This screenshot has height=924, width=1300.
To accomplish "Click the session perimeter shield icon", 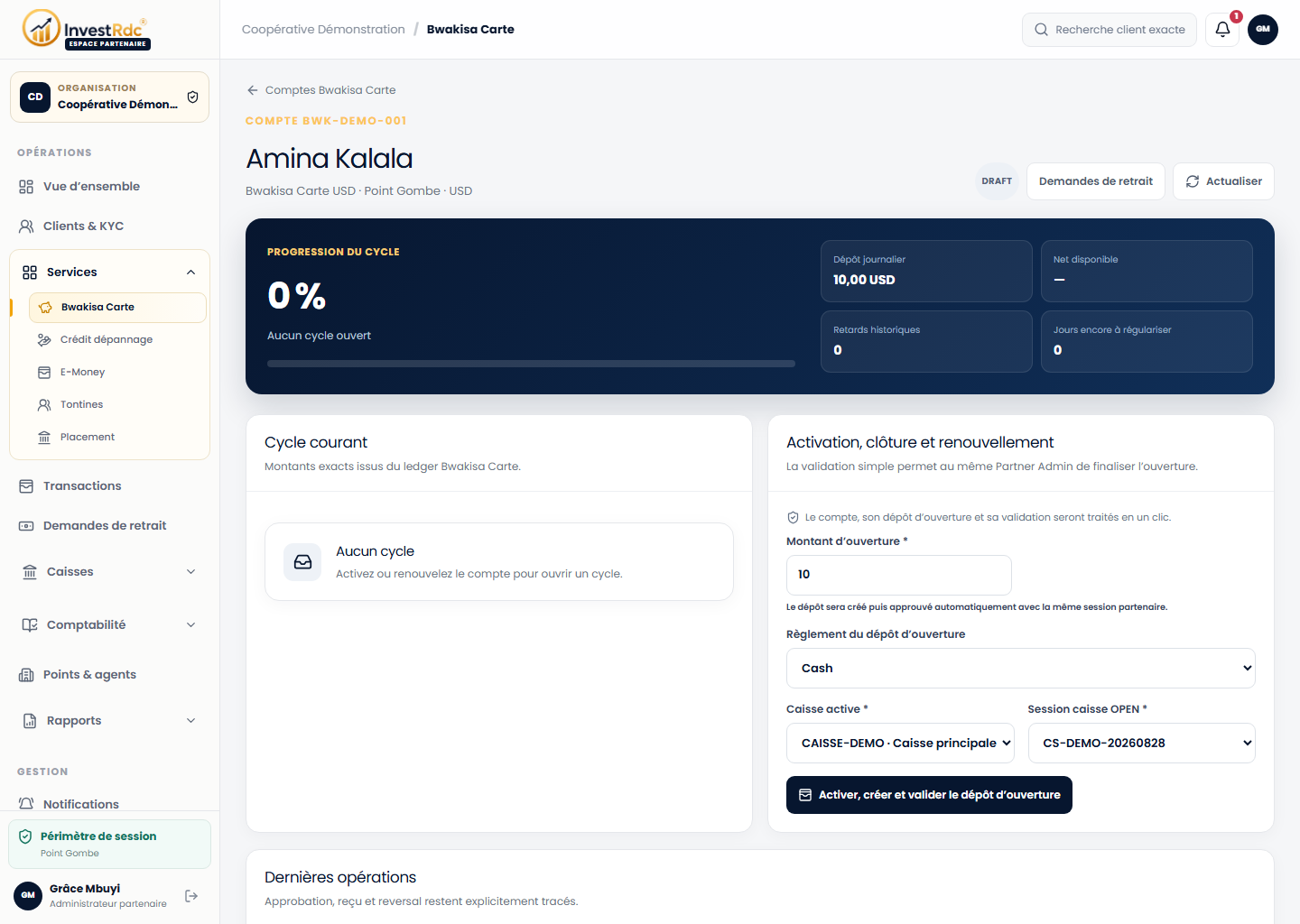I will [25, 836].
